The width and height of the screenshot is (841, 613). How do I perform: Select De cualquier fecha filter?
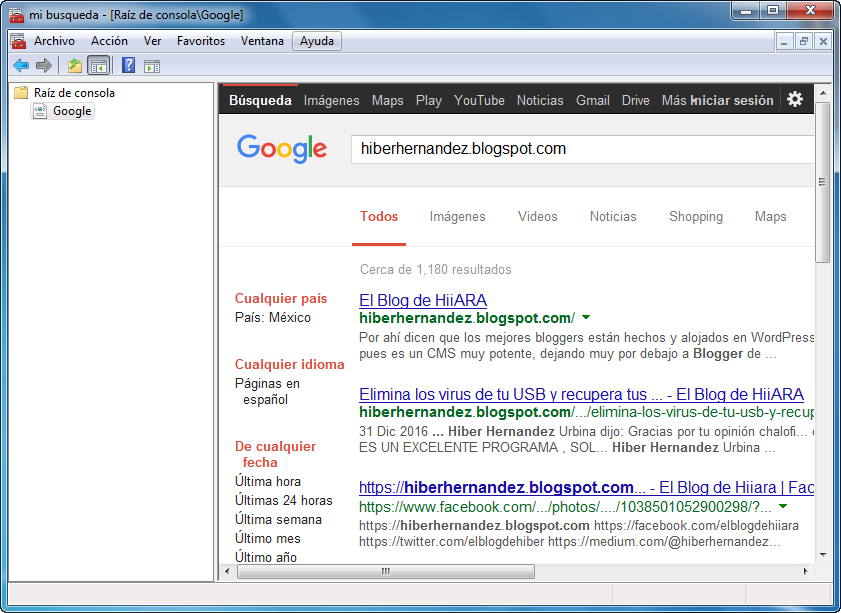(275, 454)
